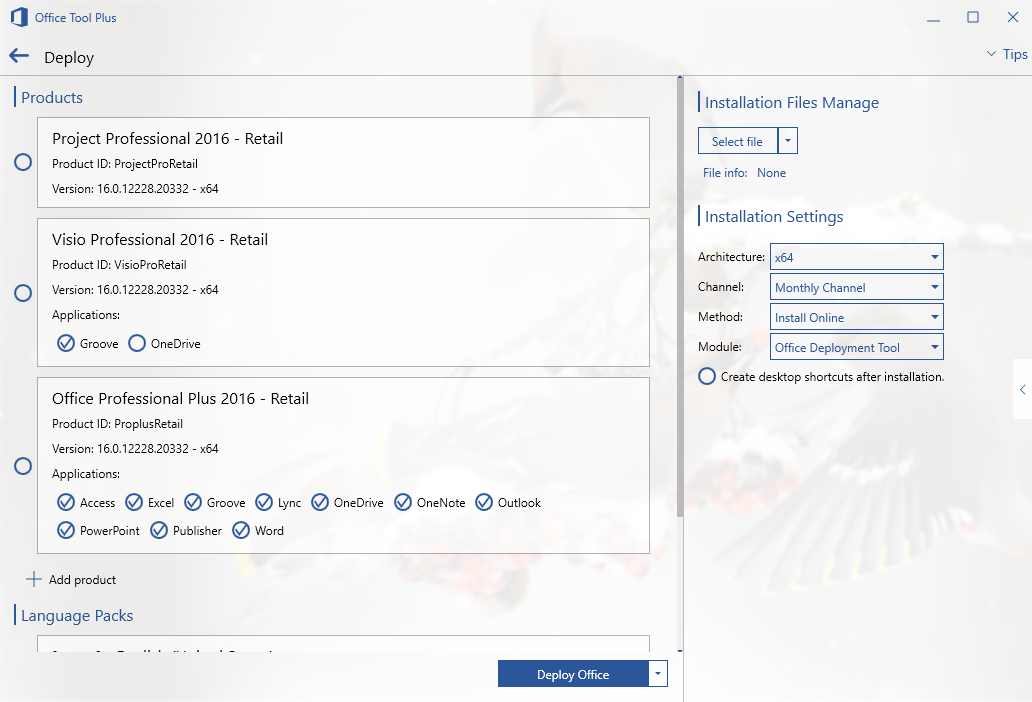Open the Channel dropdown showing Monthly Channel
Screen dimensions: 1032x702
[856, 287]
